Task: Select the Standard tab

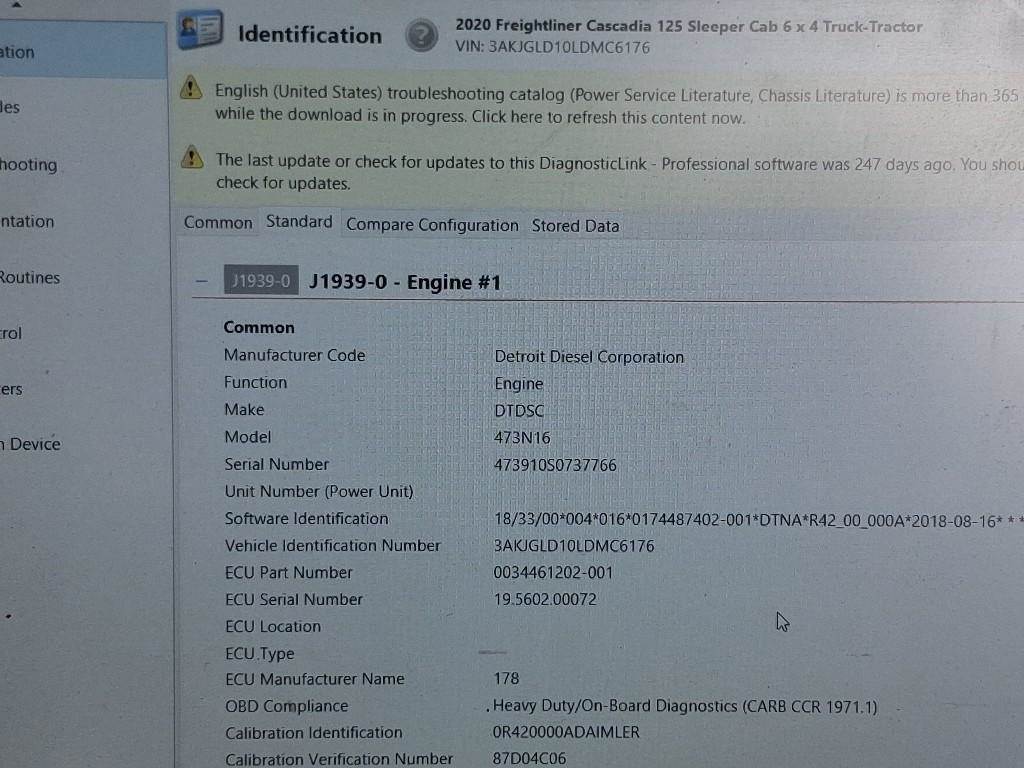Action: point(299,222)
